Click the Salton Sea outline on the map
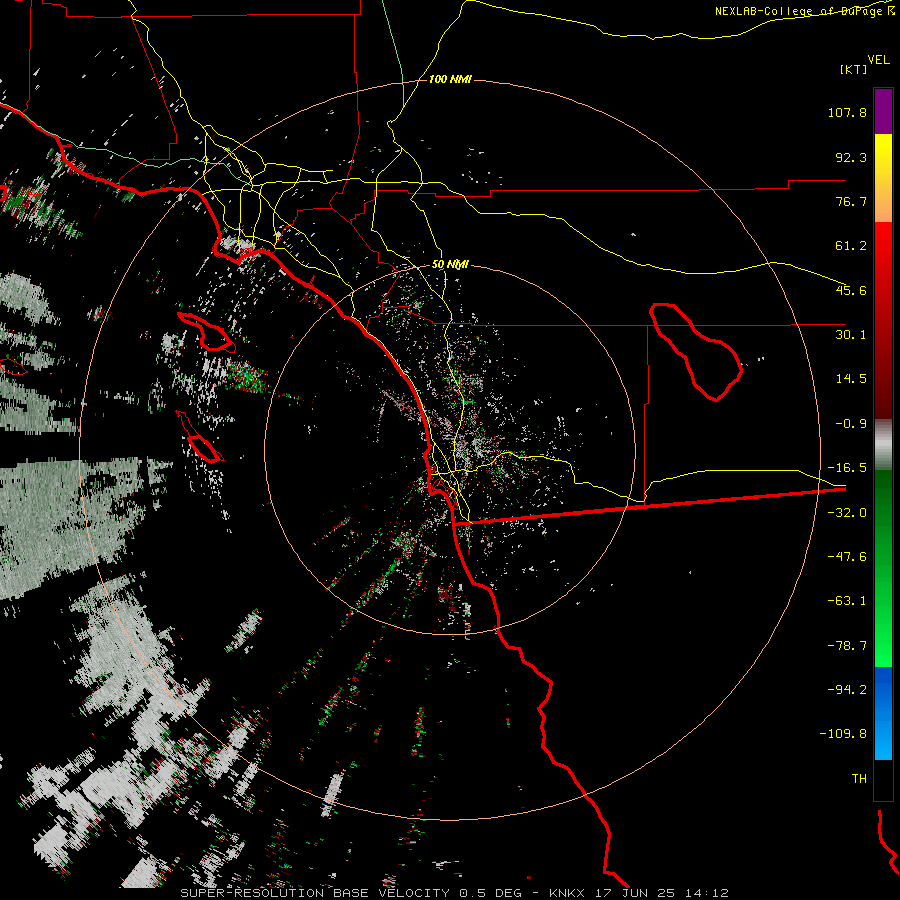 [x=696, y=351]
